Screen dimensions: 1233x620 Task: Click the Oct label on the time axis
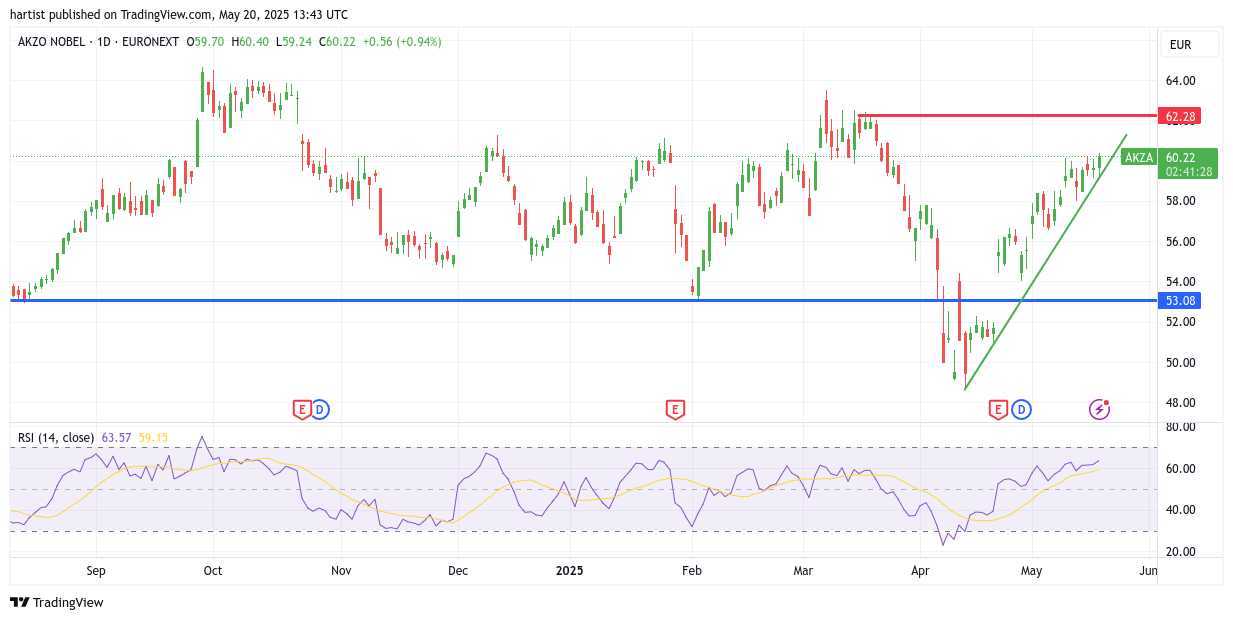212,571
